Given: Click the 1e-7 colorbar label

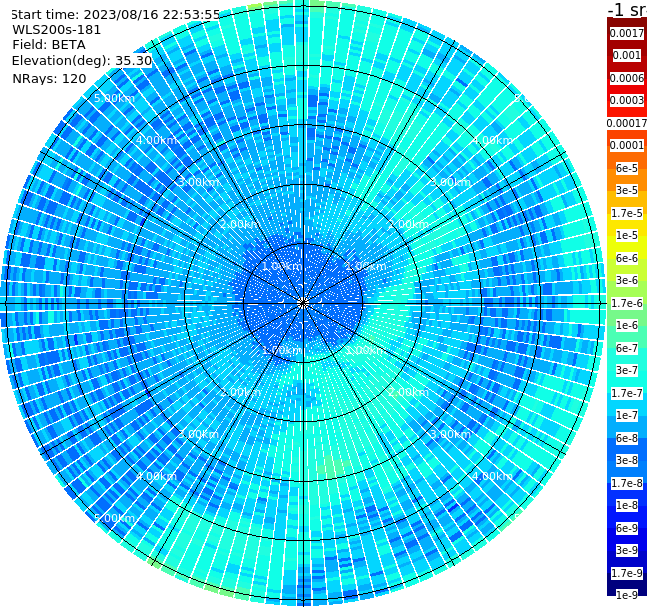Looking at the screenshot, I should [x=627, y=415].
